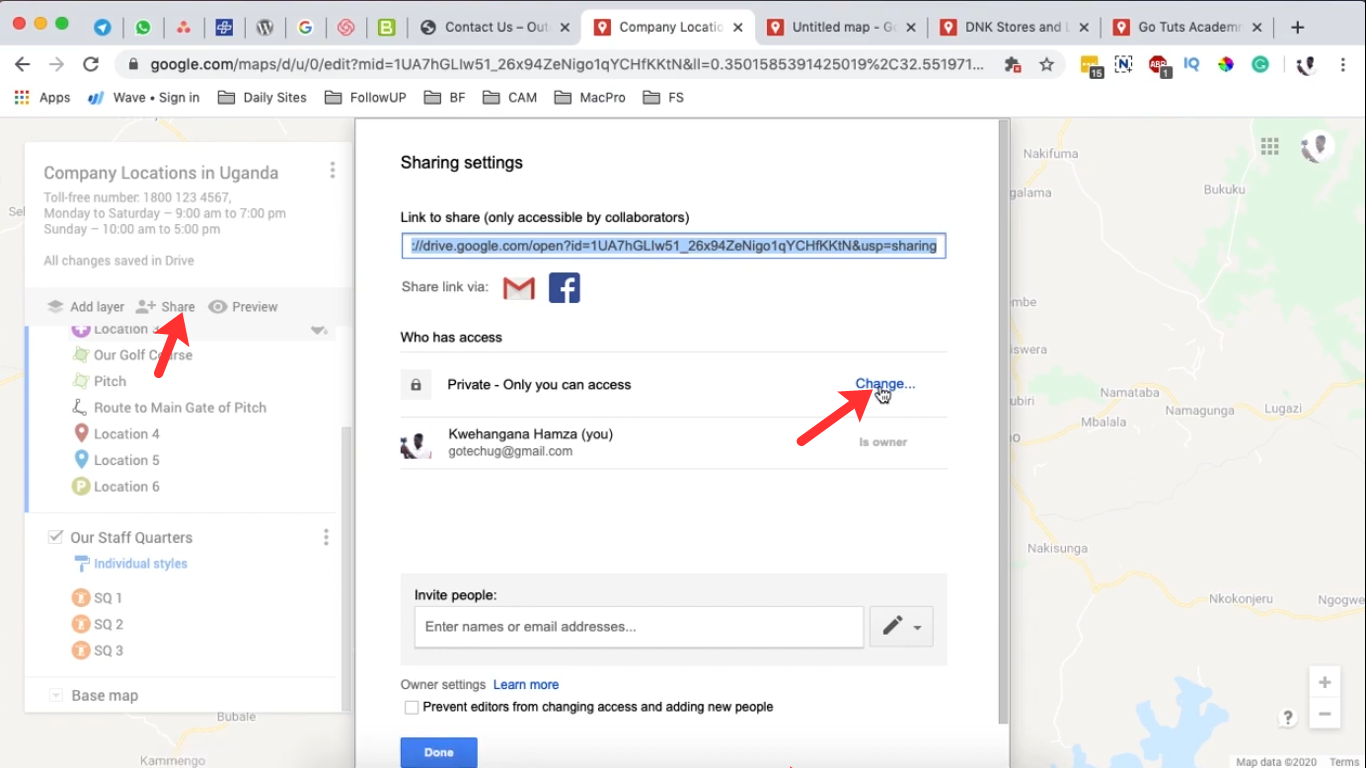1366x768 pixels.
Task: Open the Preview eye button
Action: [243, 307]
